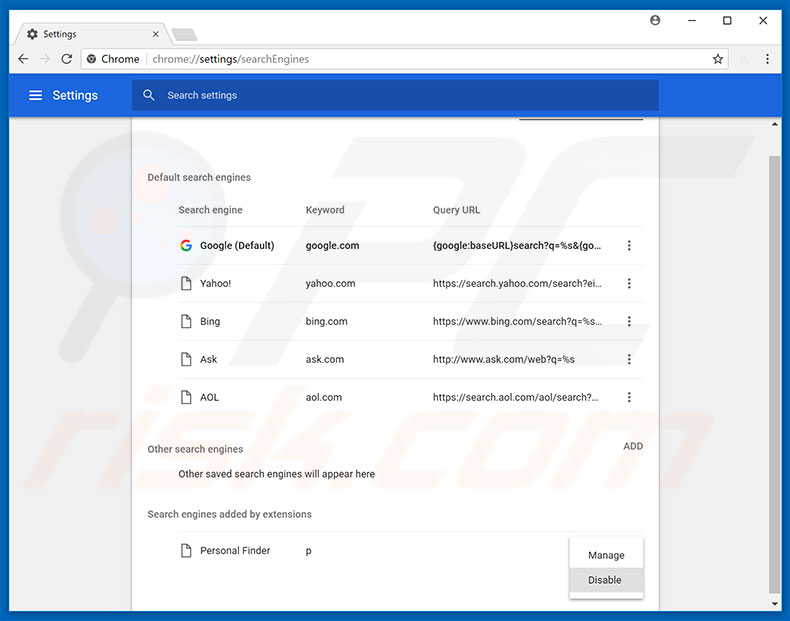Select the Settings tab
Image resolution: width=790 pixels, height=621 pixels.
click(x=91, y=34)
